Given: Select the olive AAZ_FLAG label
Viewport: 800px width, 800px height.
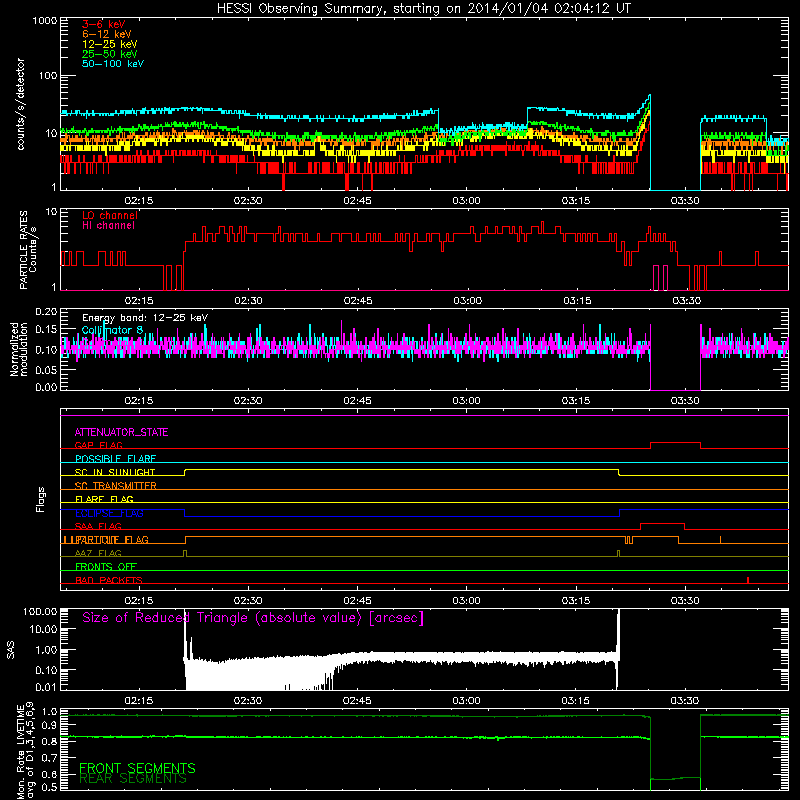Looking at the screenshot, I should [98, 553].
